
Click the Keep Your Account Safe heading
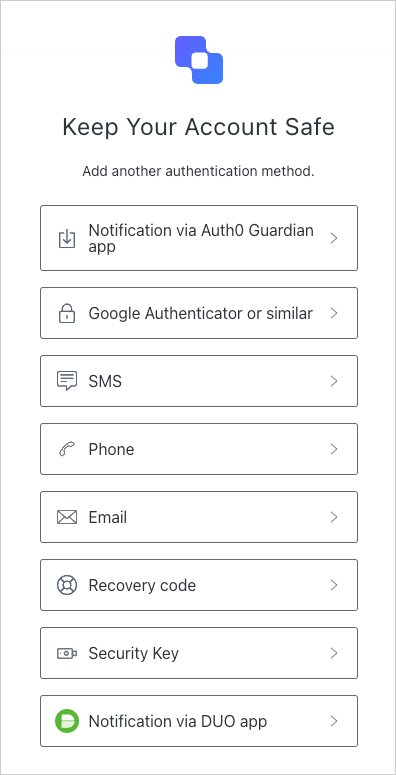click(x=198, y=127)
